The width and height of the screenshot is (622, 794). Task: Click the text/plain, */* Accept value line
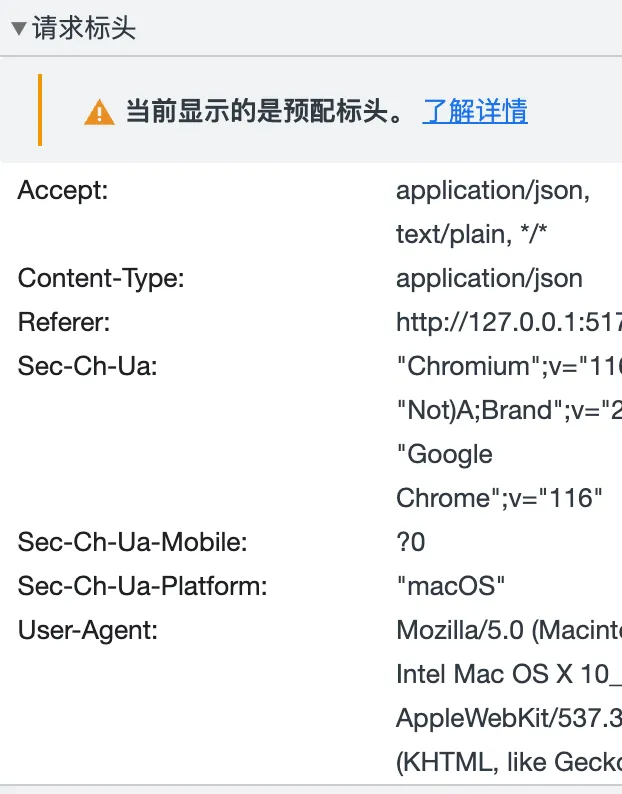tap(472, 234)
